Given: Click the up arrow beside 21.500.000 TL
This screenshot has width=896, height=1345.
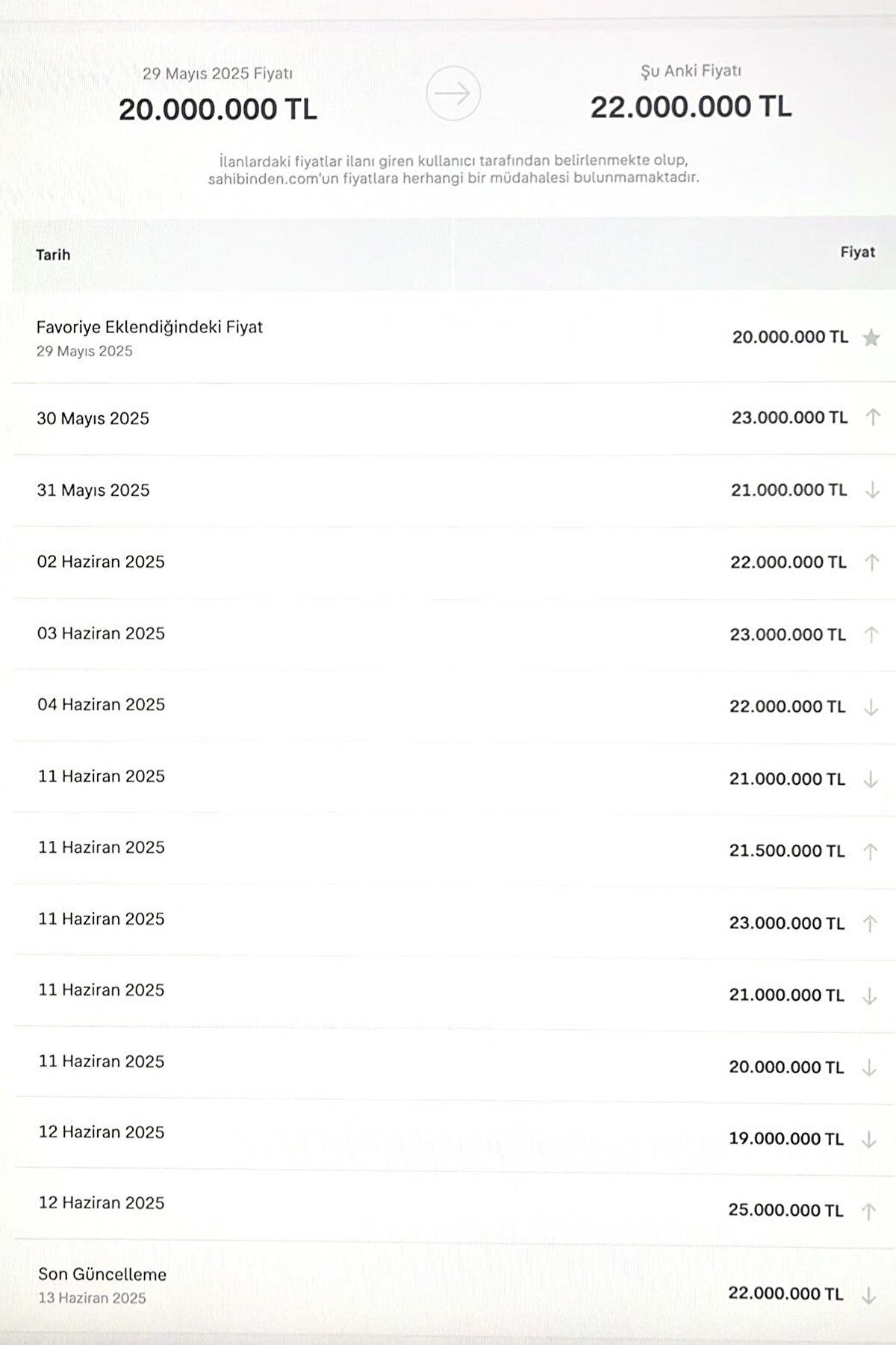Looking at the screenshot, I should 870,851.
